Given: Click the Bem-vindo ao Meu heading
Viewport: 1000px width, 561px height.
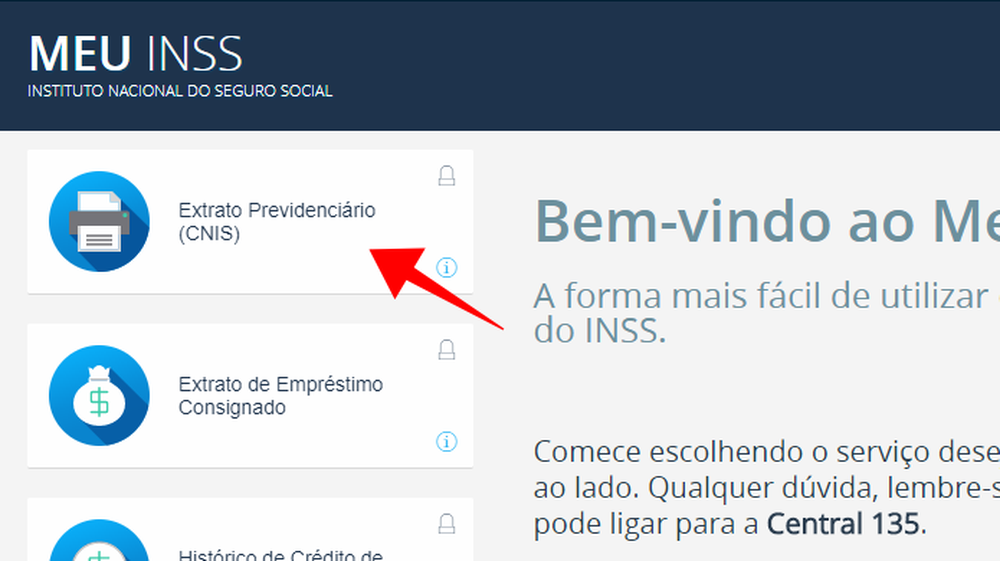Looking at the screenshot, I should coord(767,221).
